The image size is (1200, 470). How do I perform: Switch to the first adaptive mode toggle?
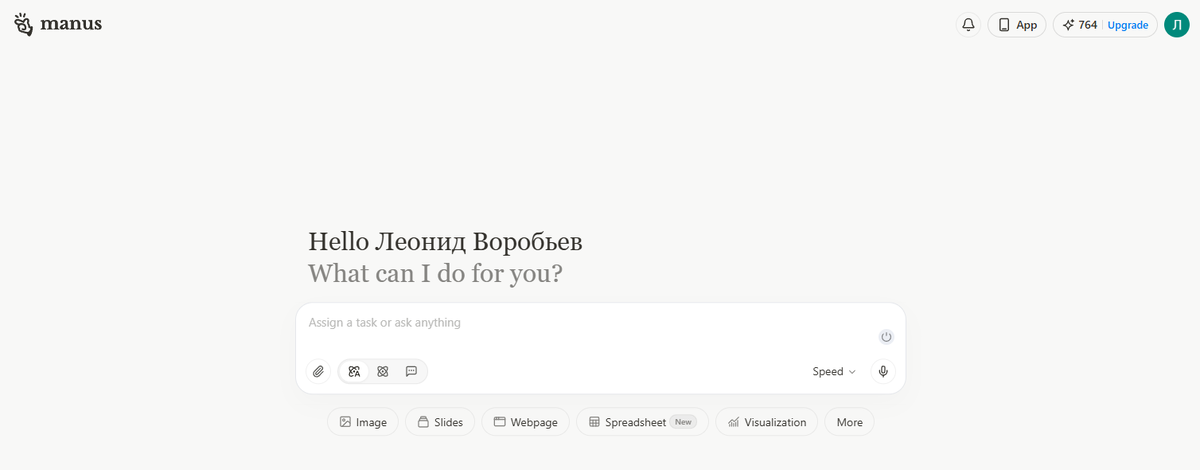[354, 372]
